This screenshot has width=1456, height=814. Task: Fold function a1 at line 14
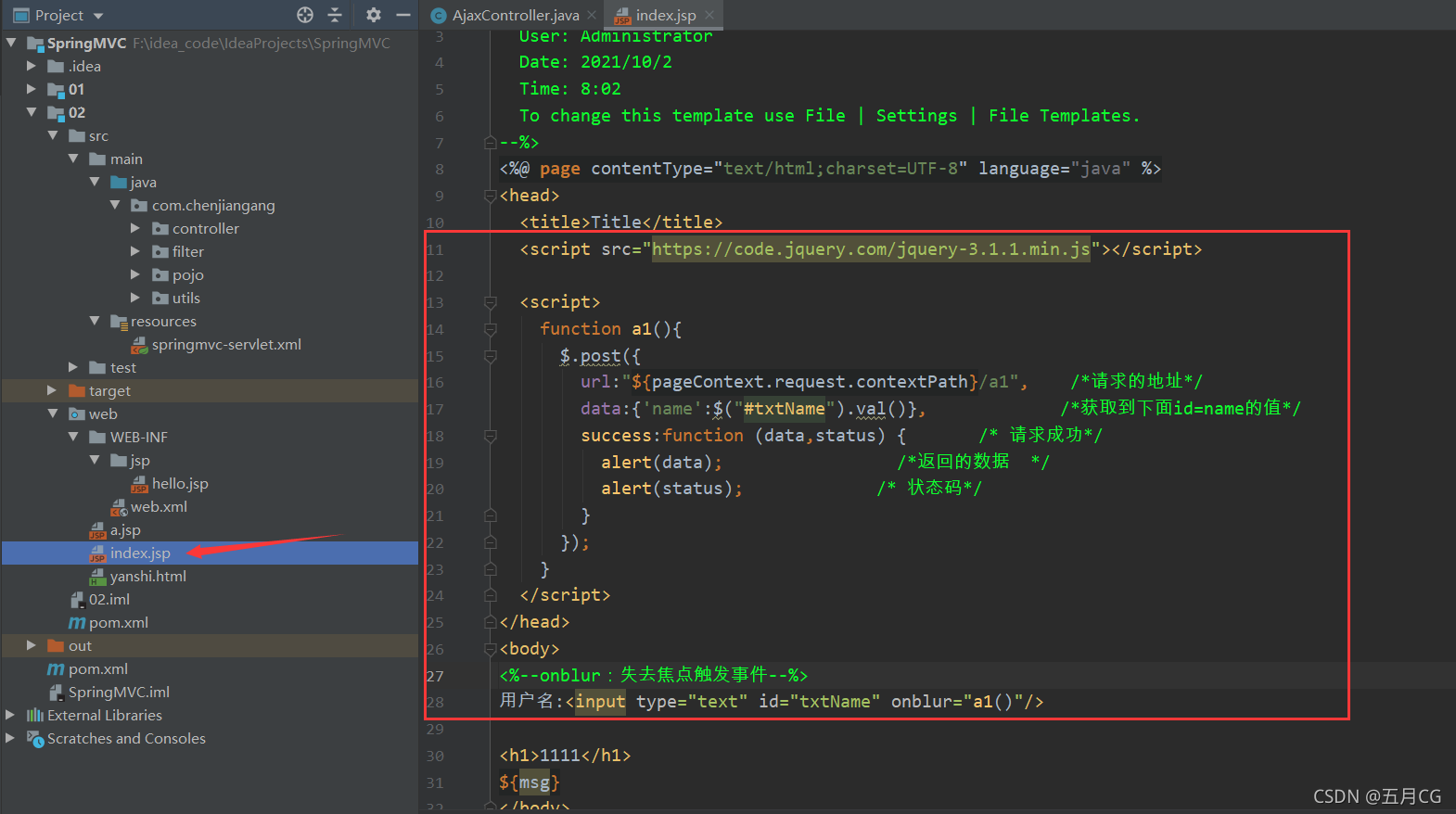click(491, 329)
